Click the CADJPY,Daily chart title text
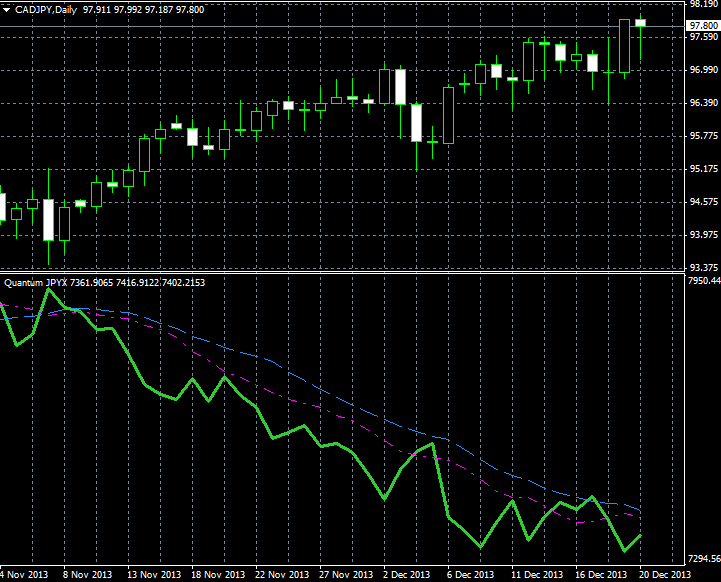This screenshot has width=721, height=582. pos(50,8)
